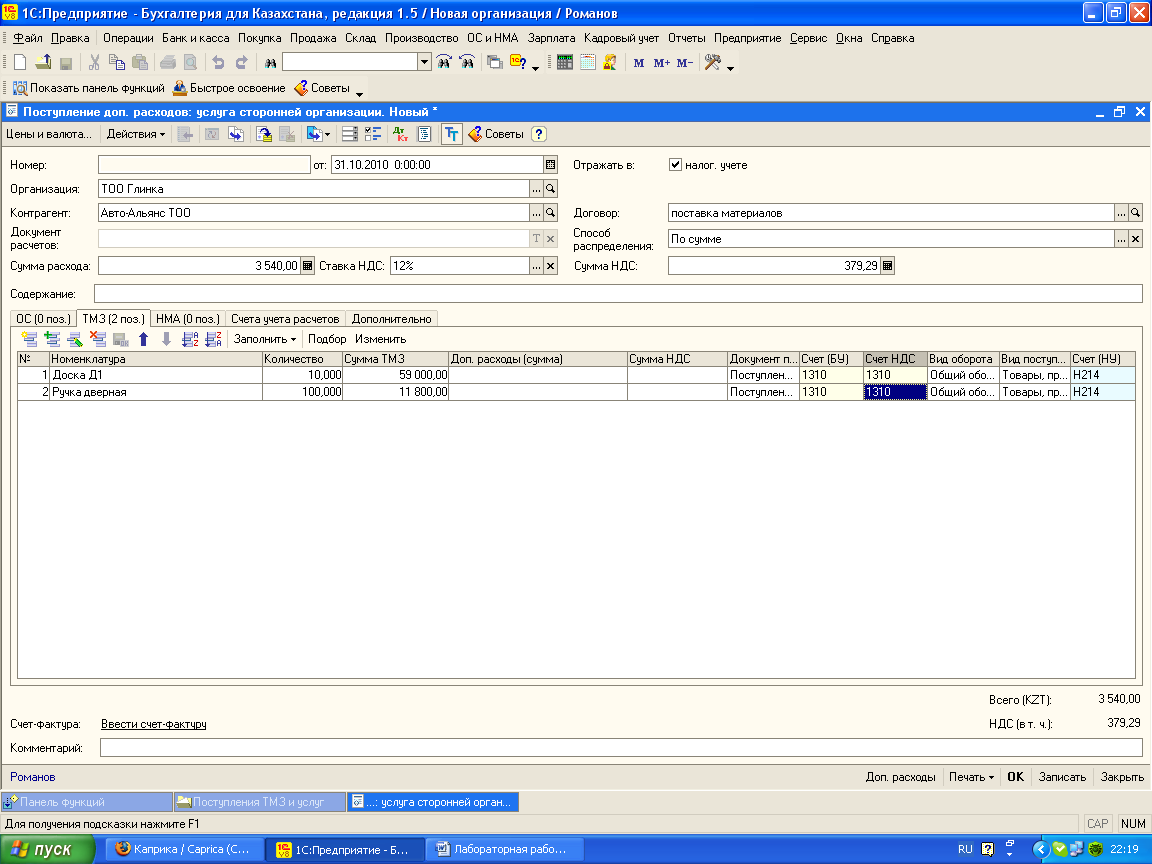Select the Доска Д1 nomenclature cell

[156, 375]
